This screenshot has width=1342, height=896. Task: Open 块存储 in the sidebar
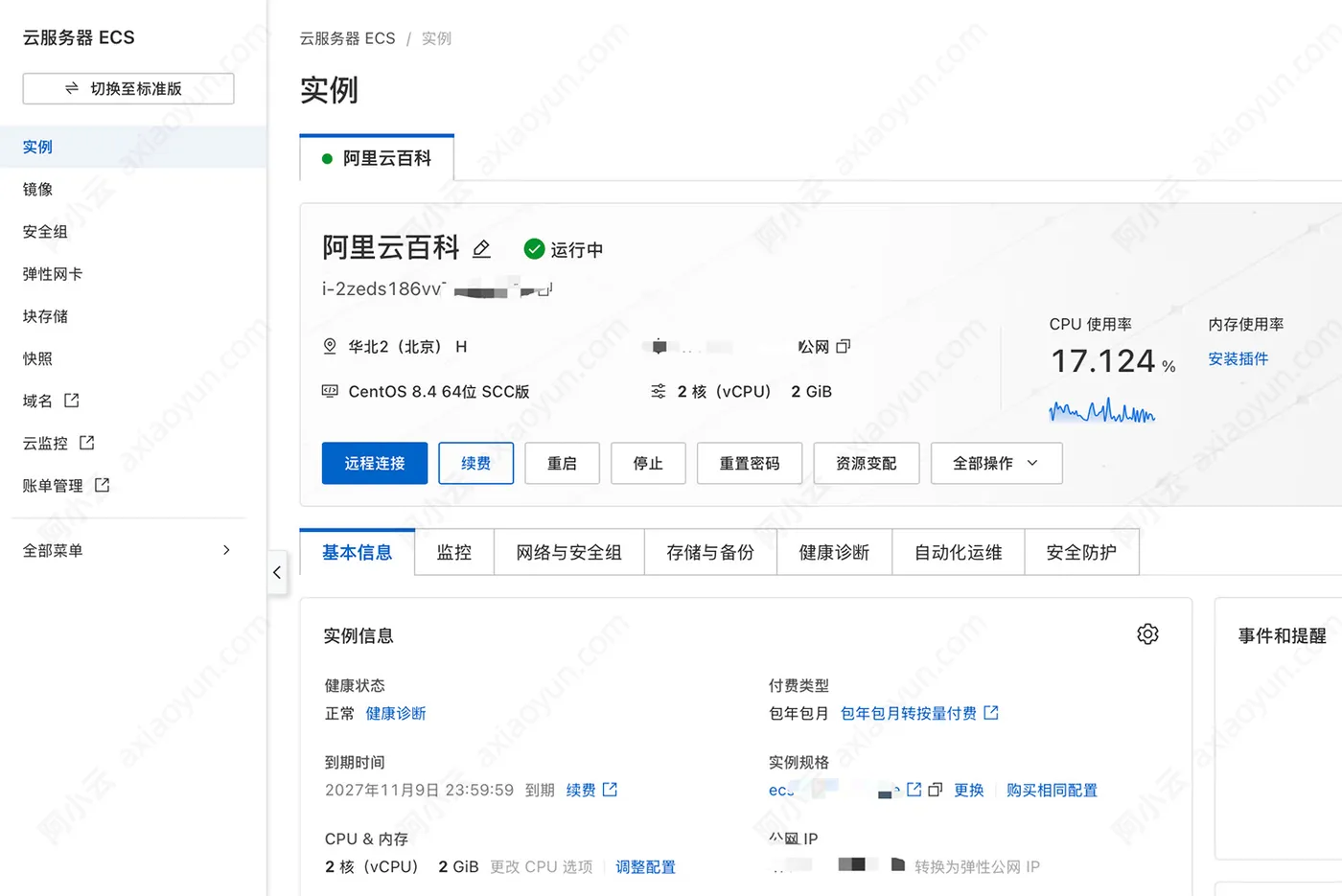pyautogui.click(x=133, y=315)
